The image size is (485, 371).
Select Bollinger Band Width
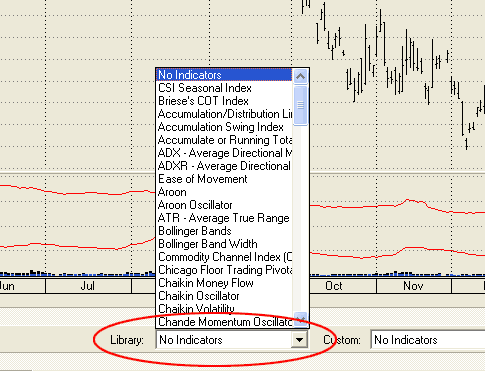pyautogui.click(x=224, y=244)
